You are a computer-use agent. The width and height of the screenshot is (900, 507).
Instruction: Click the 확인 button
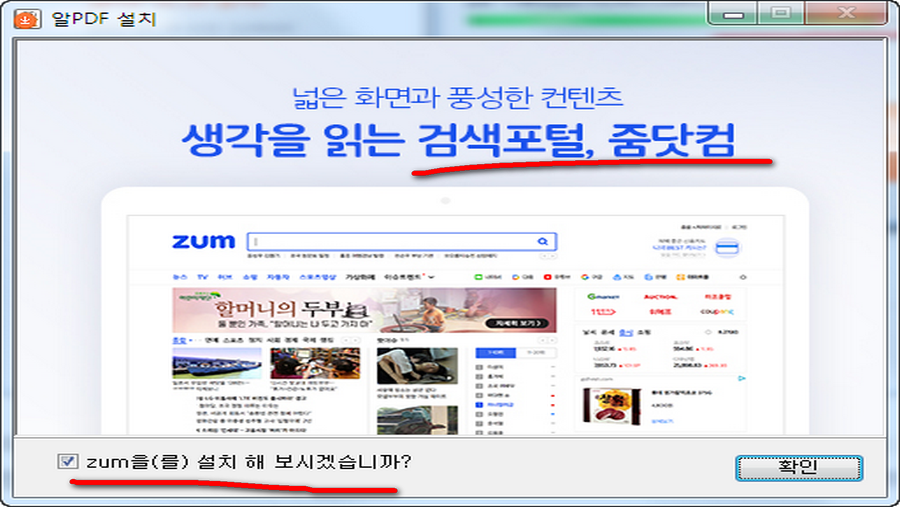pos(798,468)
